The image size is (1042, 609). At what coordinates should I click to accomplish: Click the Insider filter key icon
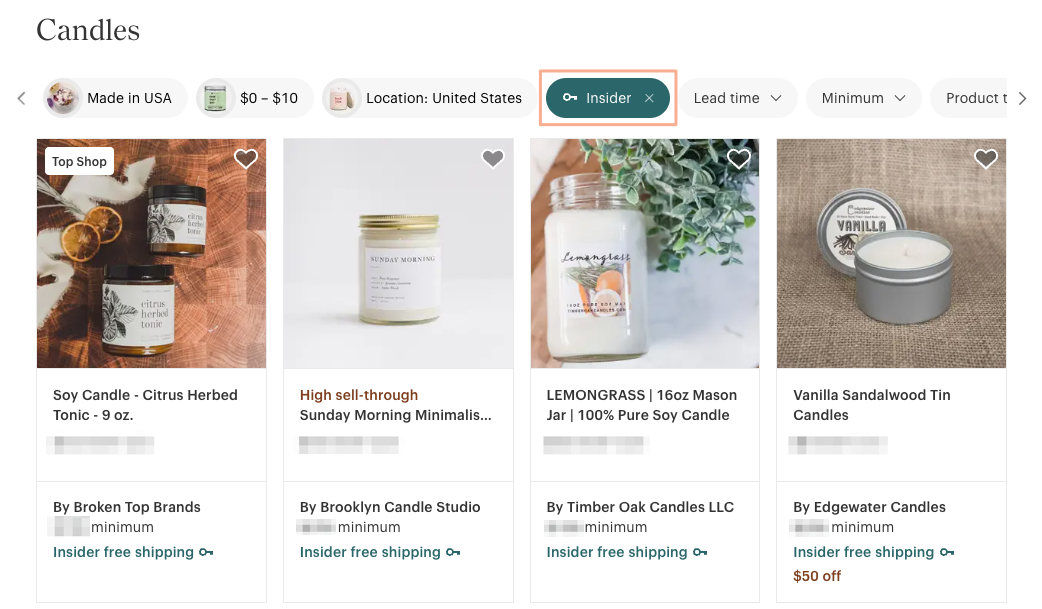(x=570, y=98)
